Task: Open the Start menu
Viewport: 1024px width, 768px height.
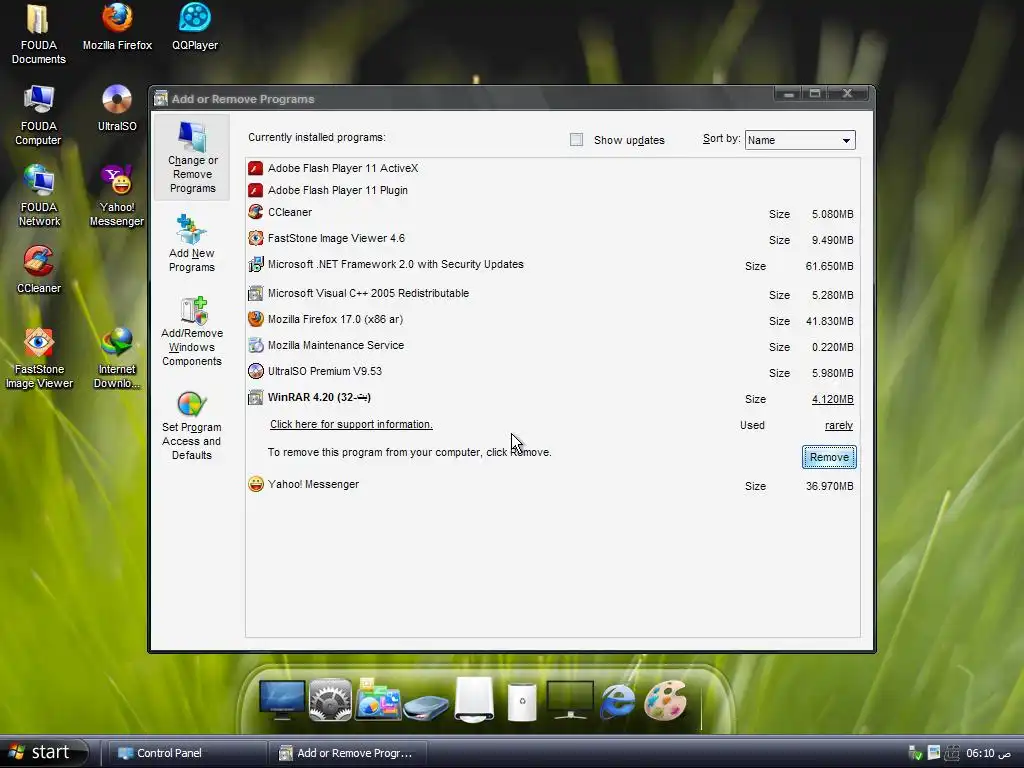Action: (x=43, y=752)
